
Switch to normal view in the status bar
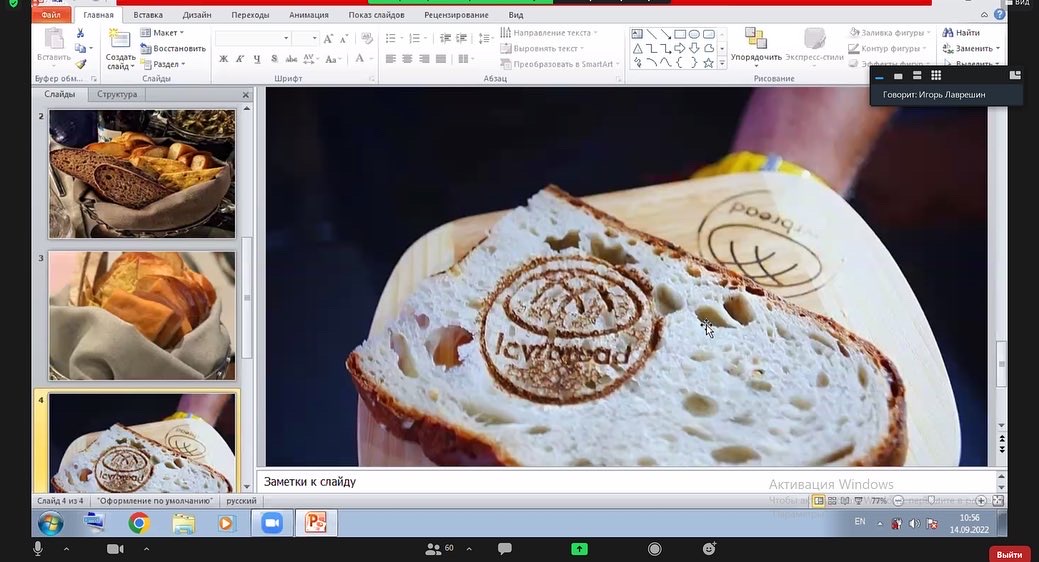pos(818,501)
